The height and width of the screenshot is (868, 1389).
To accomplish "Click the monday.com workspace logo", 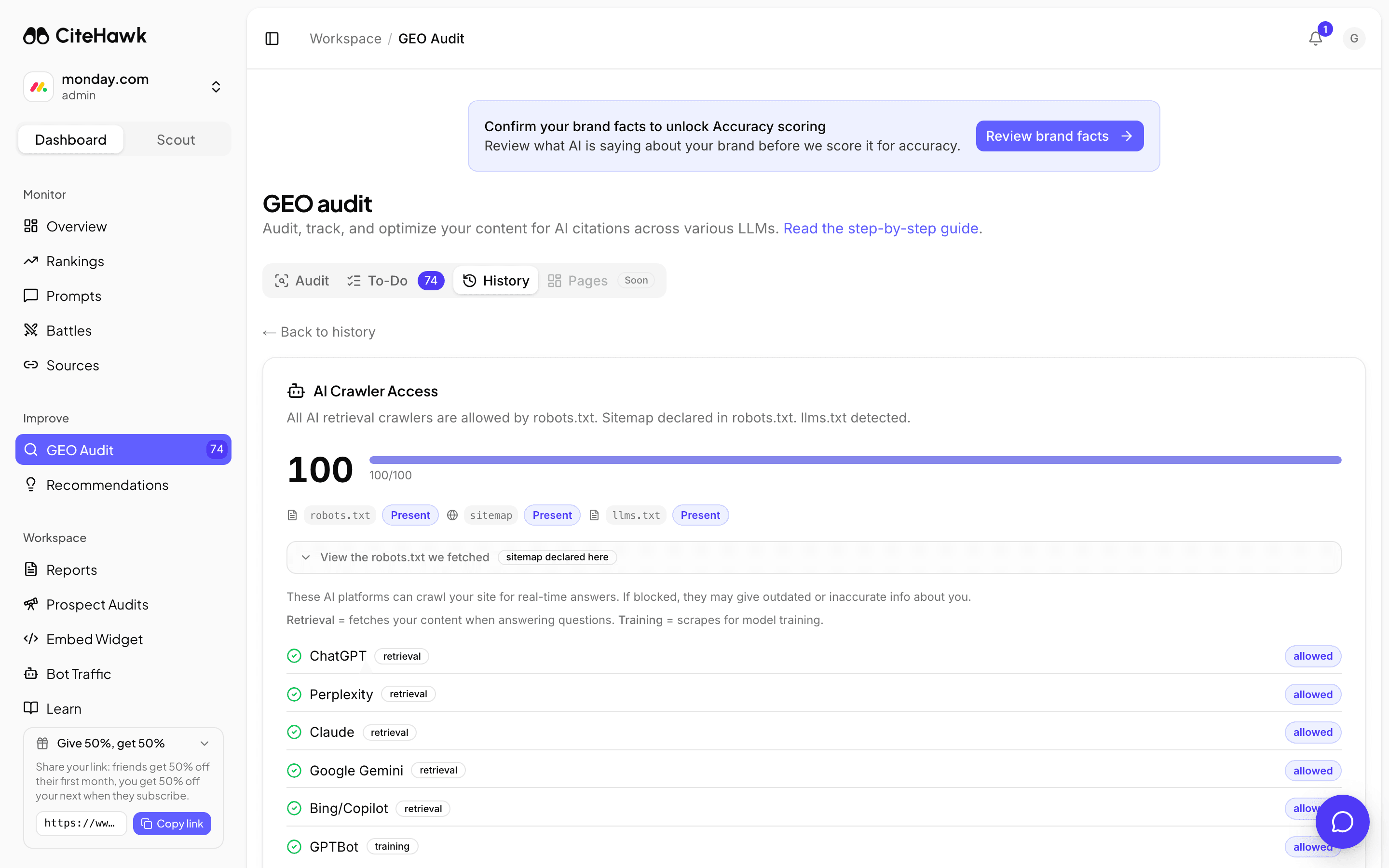I will (x=39, y=87).
